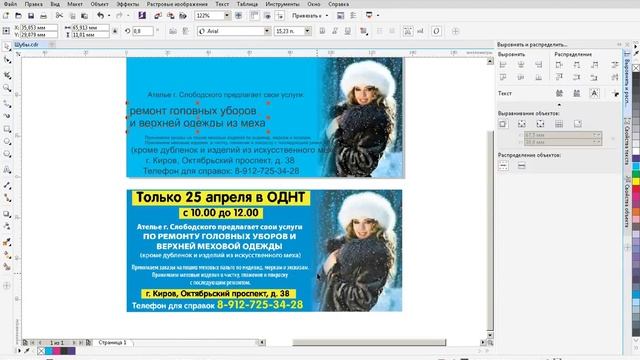Select the Drop Shadow tool
The height and width of the screenshot is (360, 640).
point(7,213)
